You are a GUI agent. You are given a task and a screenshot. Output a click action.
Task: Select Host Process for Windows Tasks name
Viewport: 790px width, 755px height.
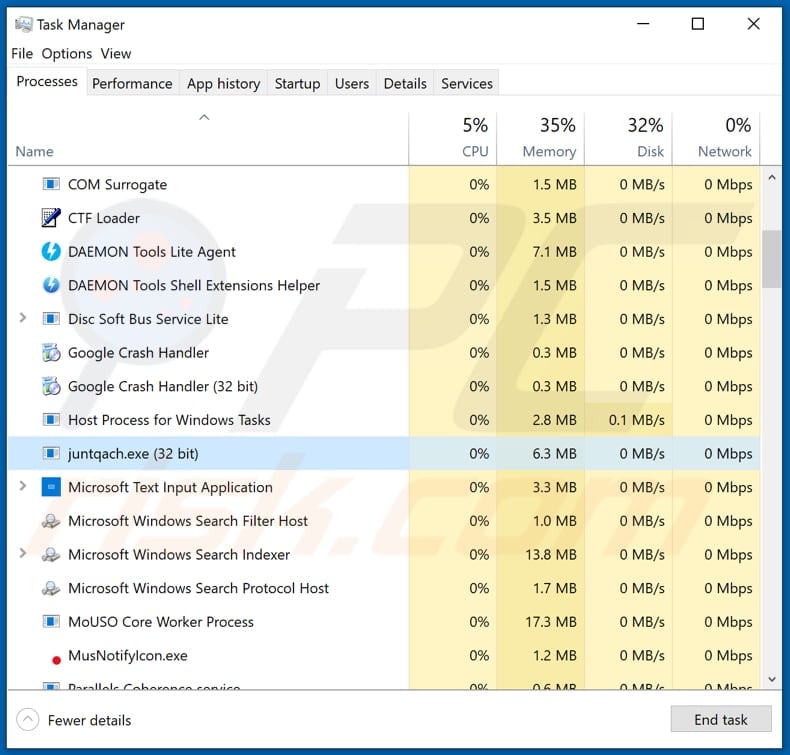[169, 420]
